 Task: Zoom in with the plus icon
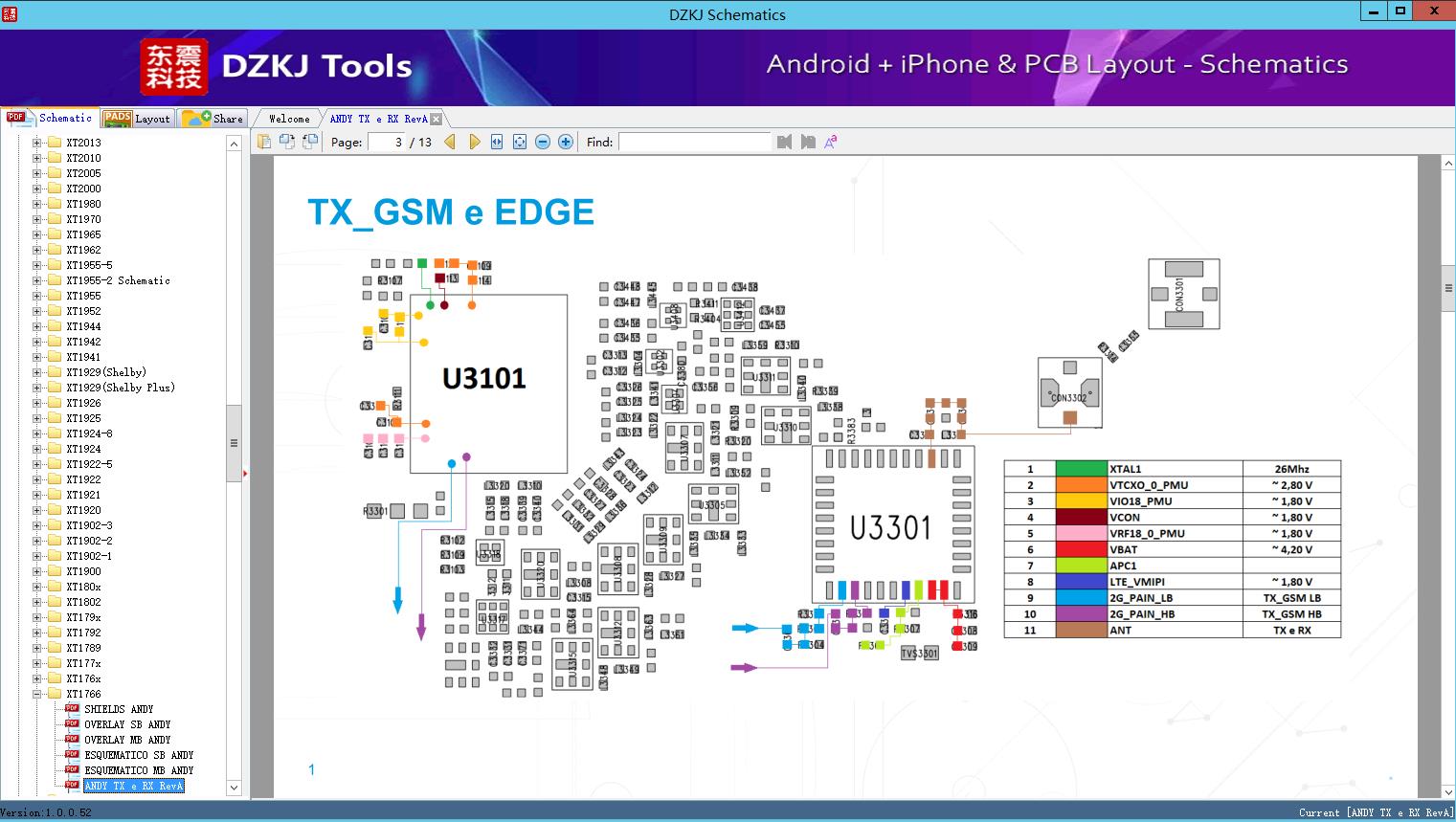point(566,142)
